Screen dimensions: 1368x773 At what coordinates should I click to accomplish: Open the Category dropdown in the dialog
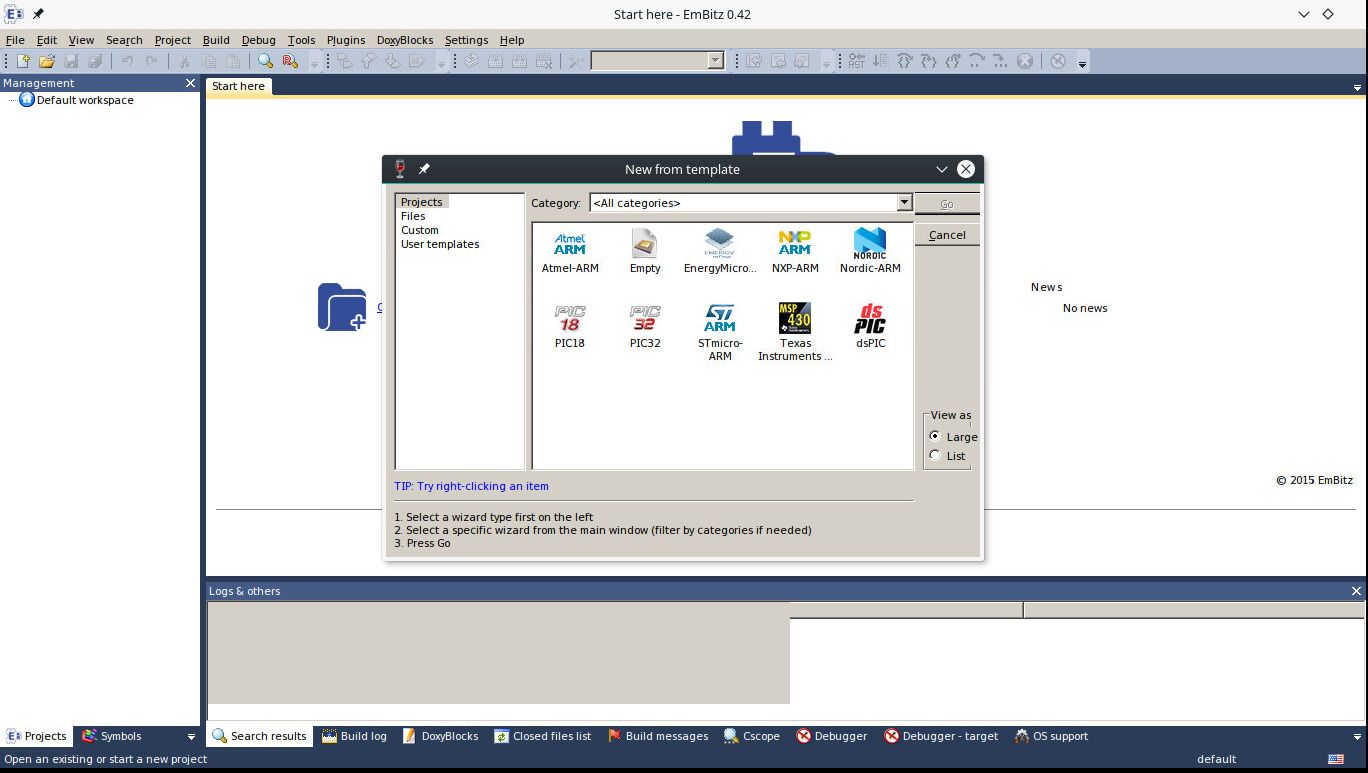[x=903, y=203]
